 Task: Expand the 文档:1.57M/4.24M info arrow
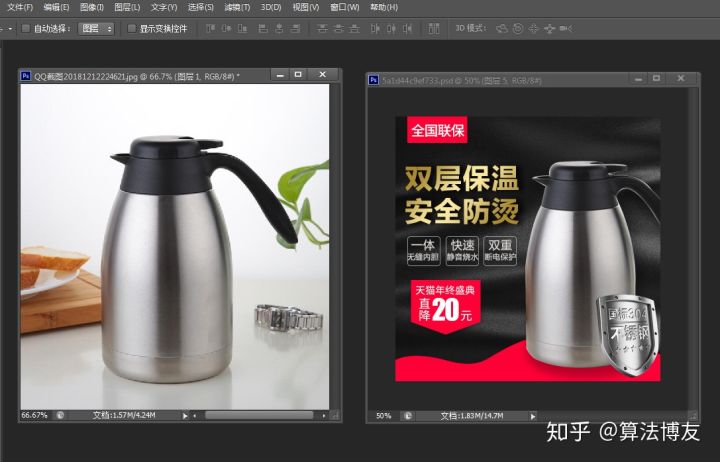click(185, 416)
